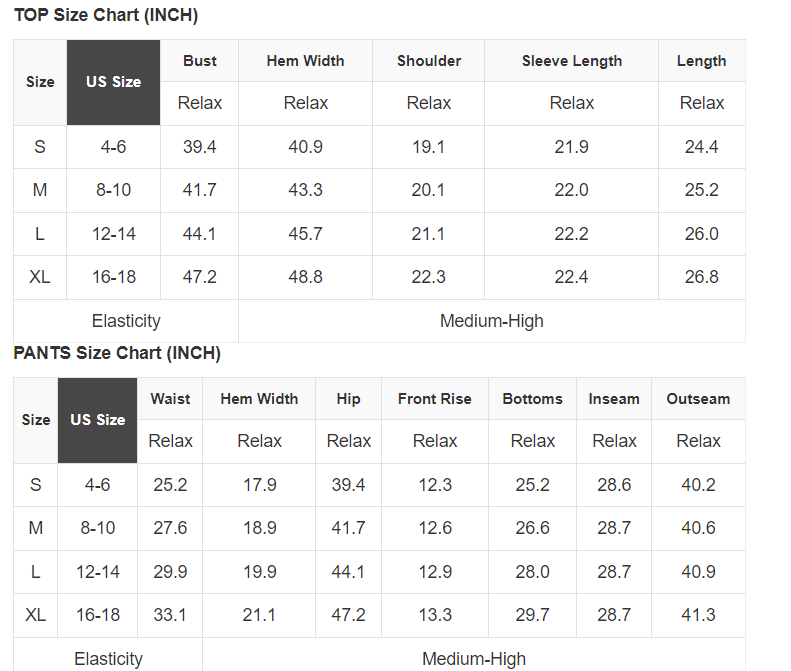Click the Front Rise column header

pyautogui.click(x=434, y=399)
